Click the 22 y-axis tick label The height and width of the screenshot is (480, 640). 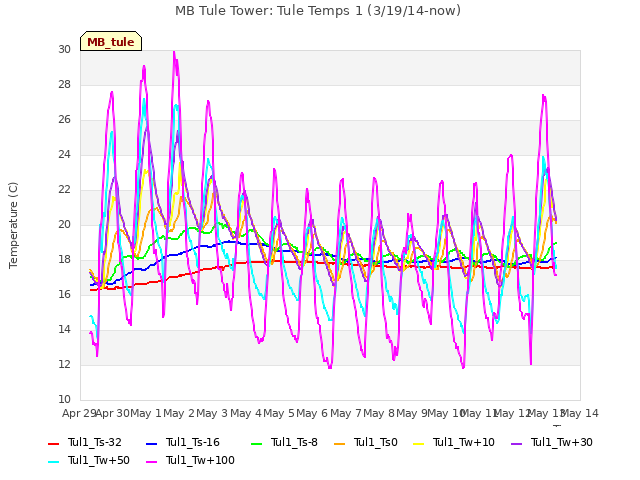click(64, 189)
